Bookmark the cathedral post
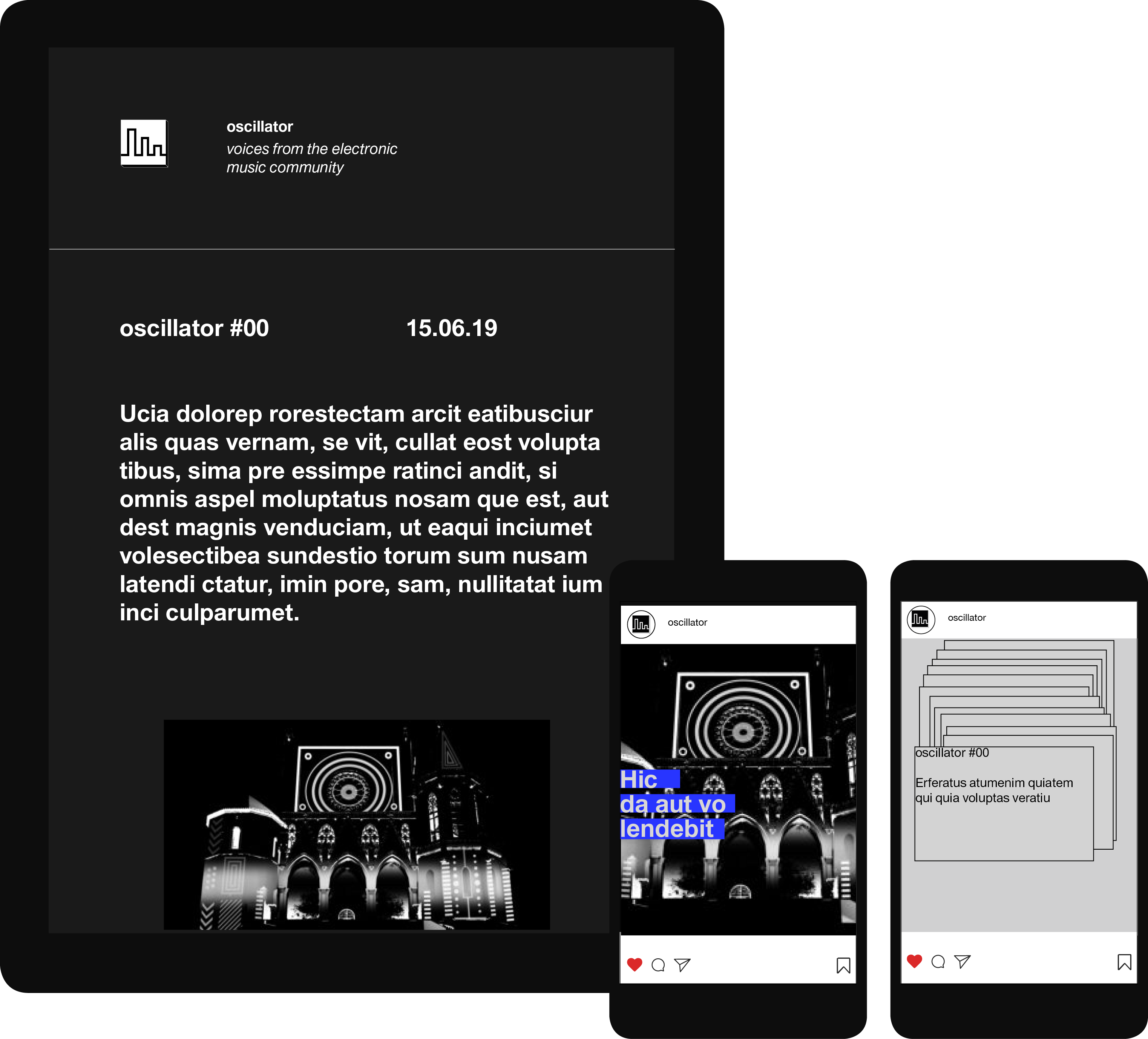Image resolution: width=1148 pixels, height=1039 pixels. [843, 965]
